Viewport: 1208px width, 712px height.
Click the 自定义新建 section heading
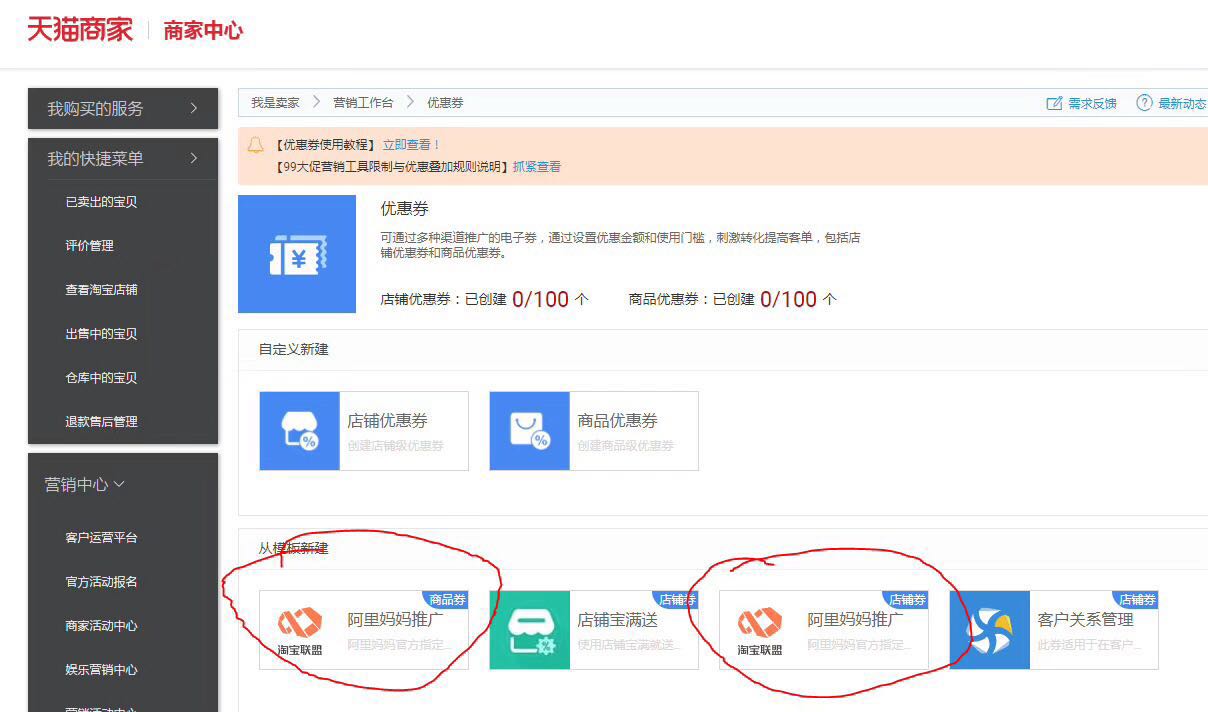pos(293,349)
